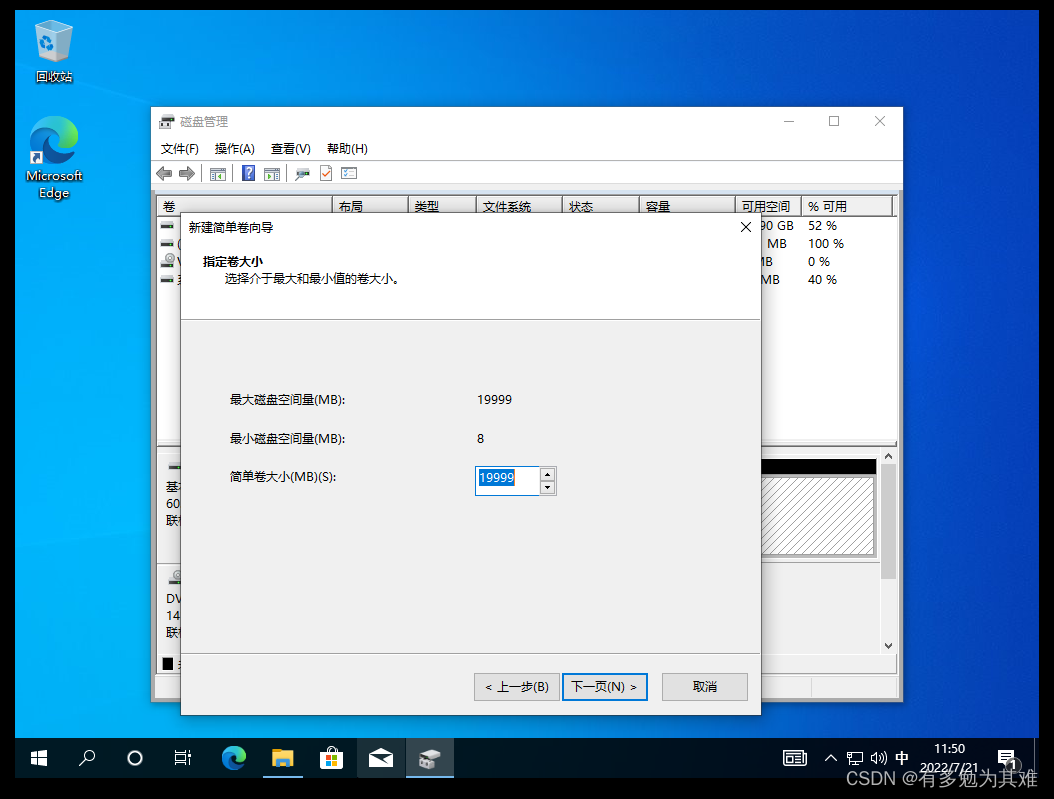Screen dimensions: 1054x799
Task: Open the Windows Start menu
Action: (x=39, y=758)
